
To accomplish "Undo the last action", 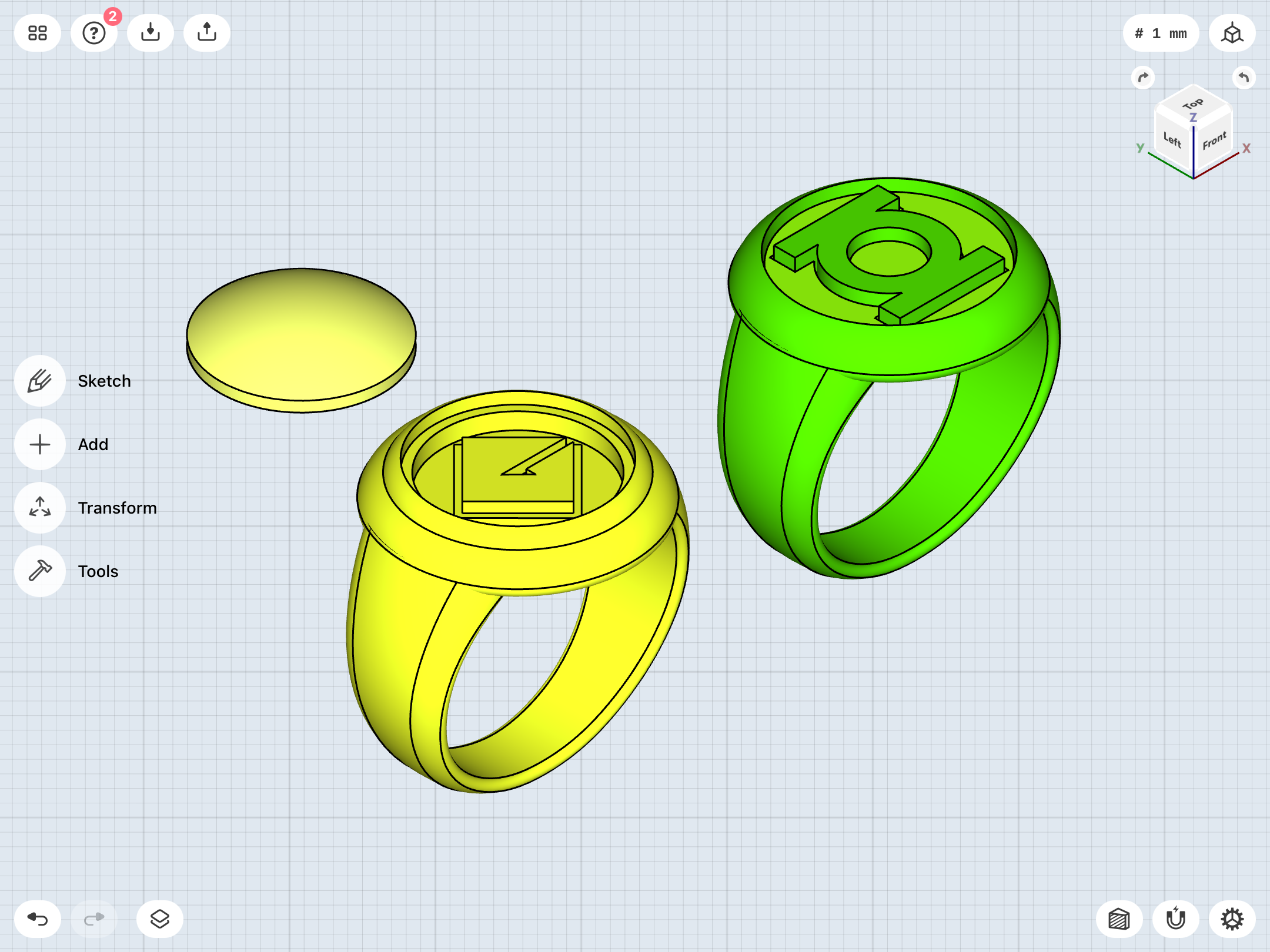I will pos(38,919).
